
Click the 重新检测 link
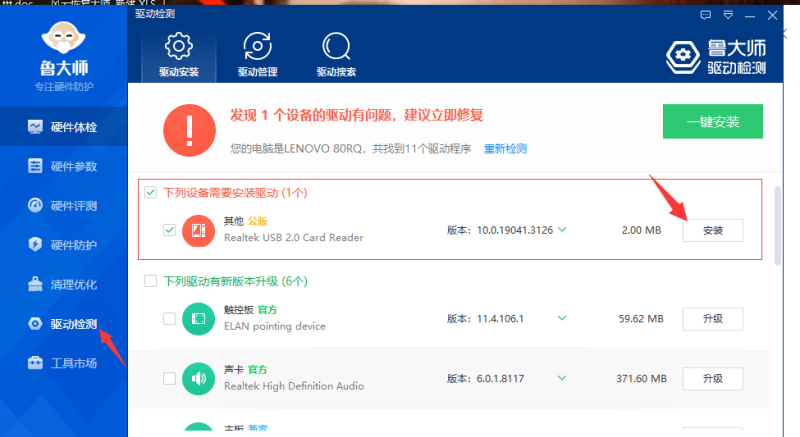[505, 149]
